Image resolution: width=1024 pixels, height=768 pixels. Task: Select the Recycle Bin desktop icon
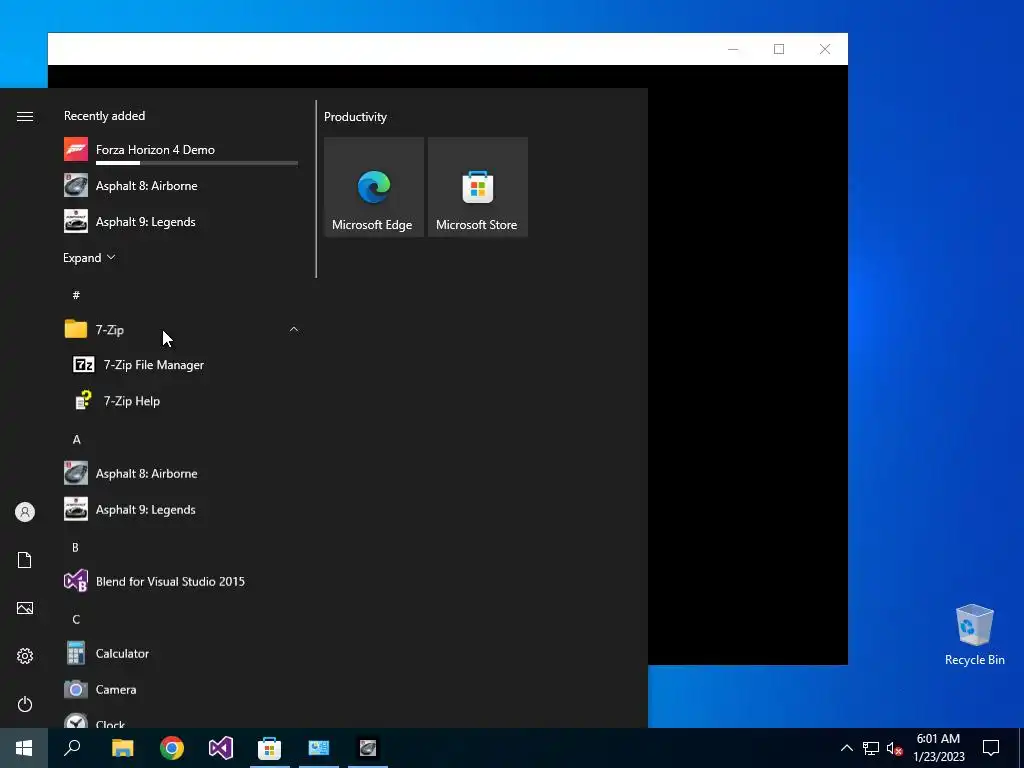(x=974, y=635)
